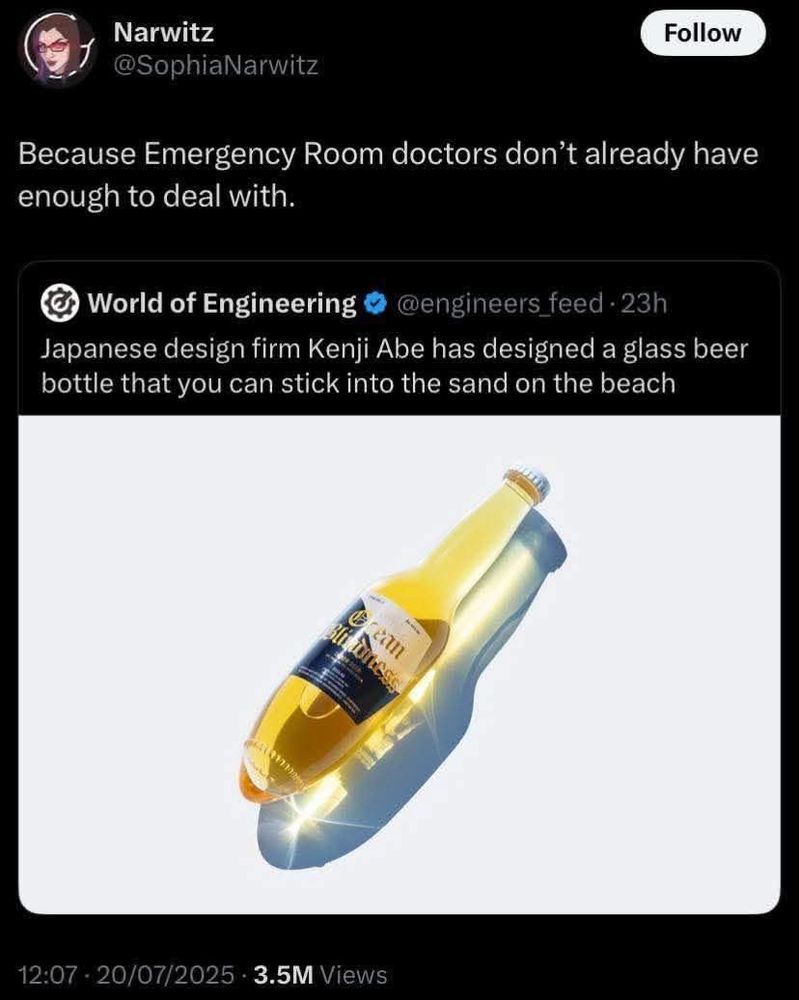
Task: Open the quoted tweet's card header area
Action: (399, 338)
